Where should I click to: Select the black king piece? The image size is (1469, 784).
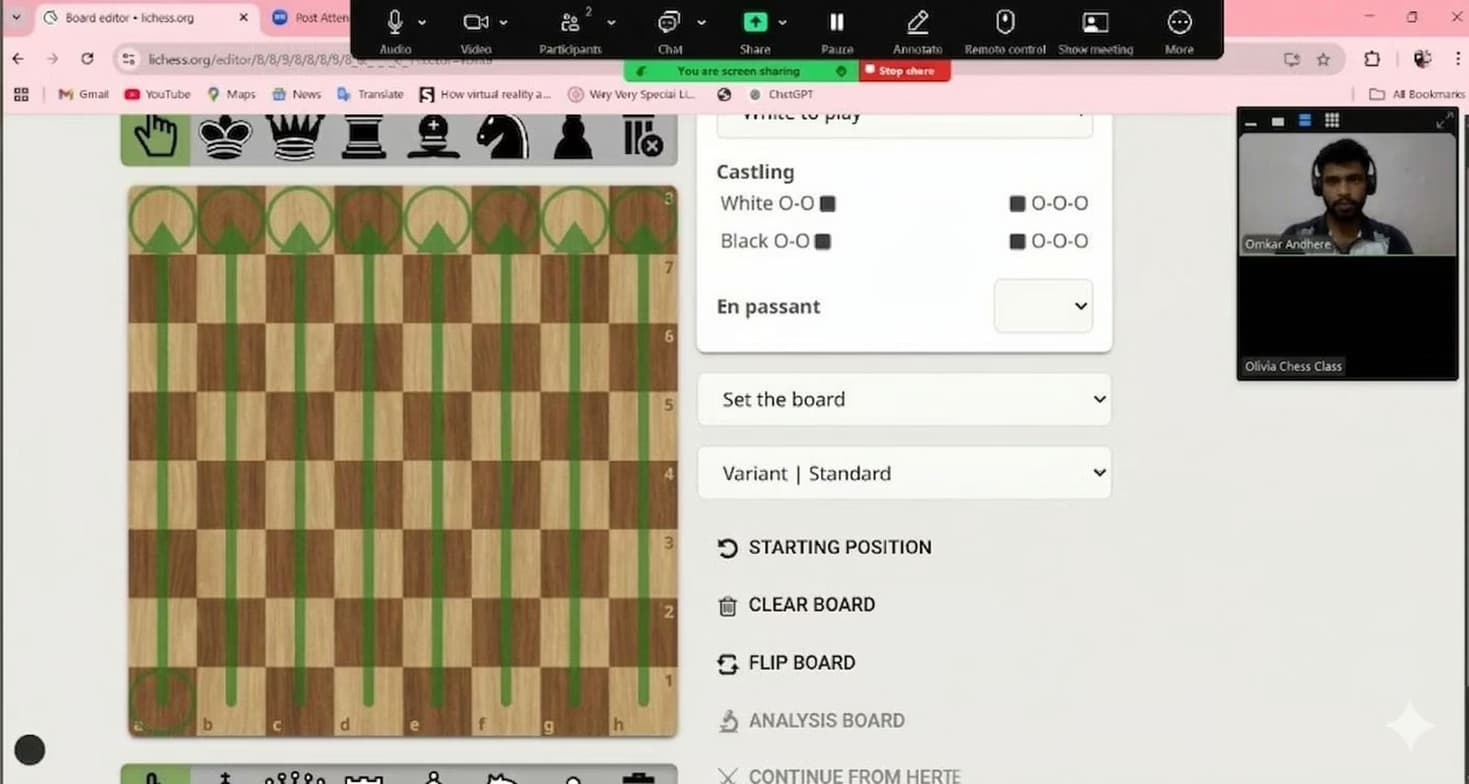tap(225, 138)
